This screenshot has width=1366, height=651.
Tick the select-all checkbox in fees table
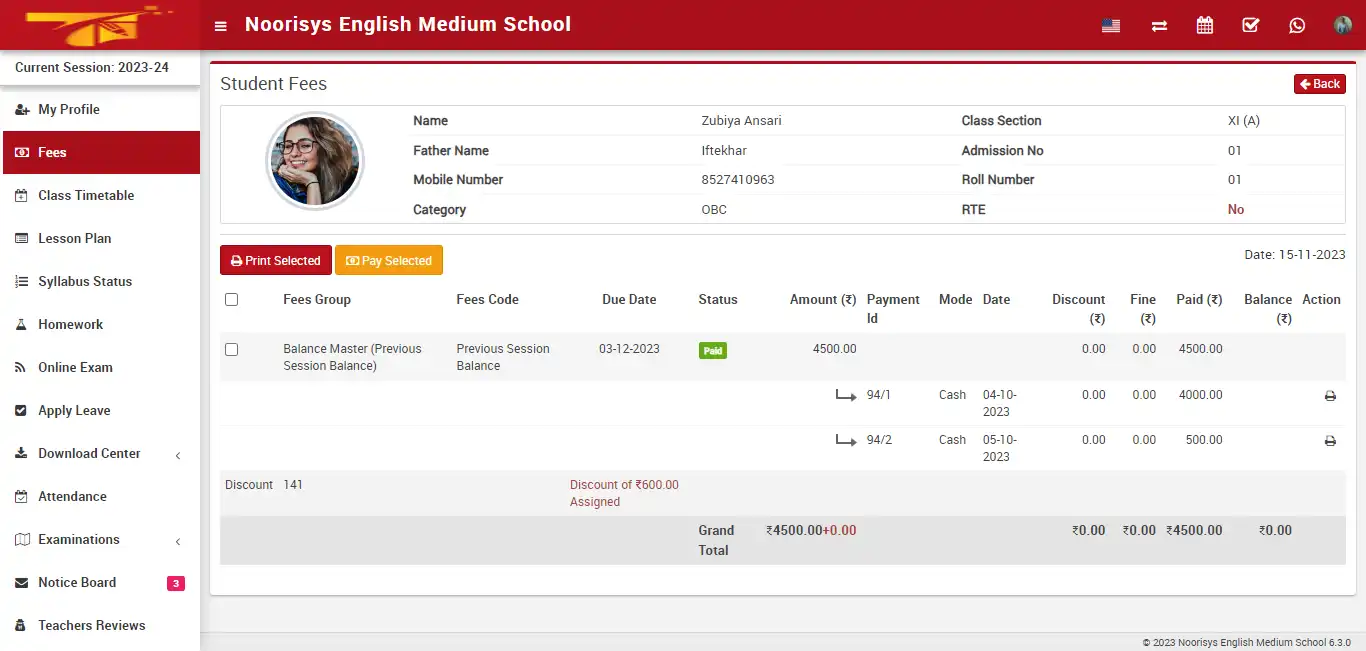(x=231, y=299)
